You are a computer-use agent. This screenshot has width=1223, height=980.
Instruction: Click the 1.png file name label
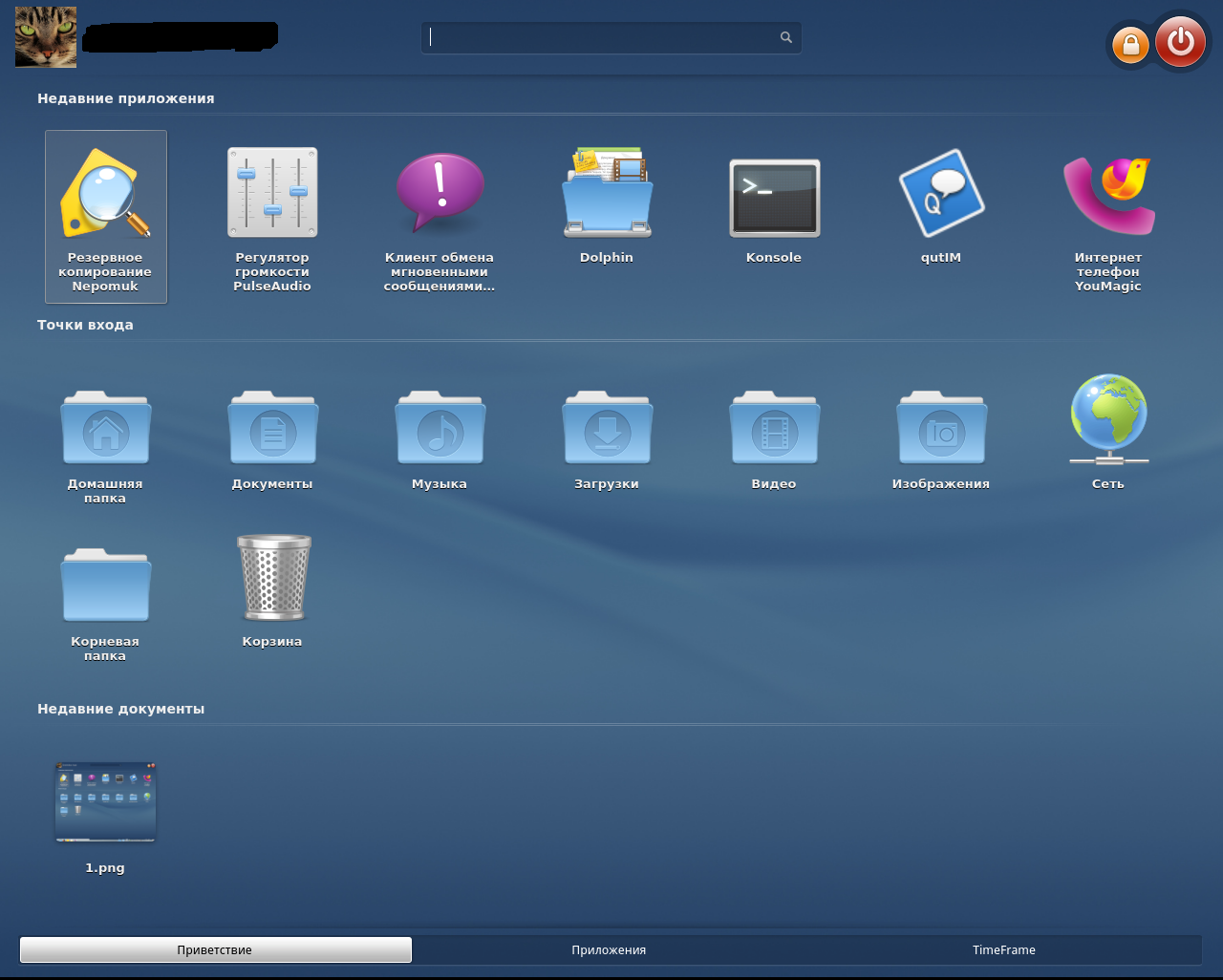(x=105, y=868)
